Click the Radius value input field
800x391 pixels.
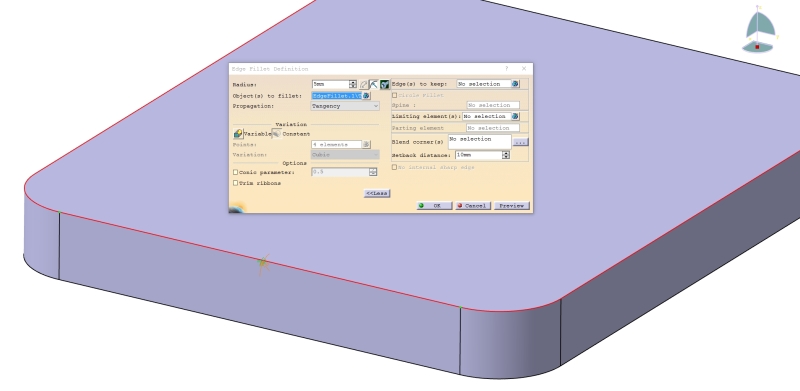(330, 84)
